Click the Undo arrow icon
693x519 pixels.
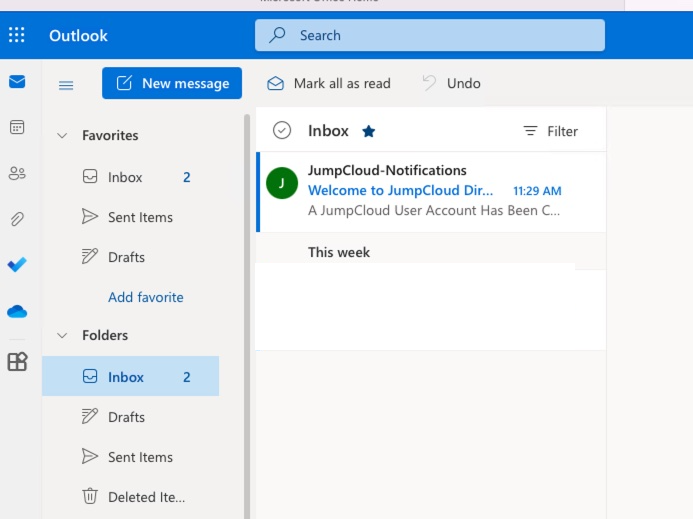pyautogui.click(x=429, y=83)
